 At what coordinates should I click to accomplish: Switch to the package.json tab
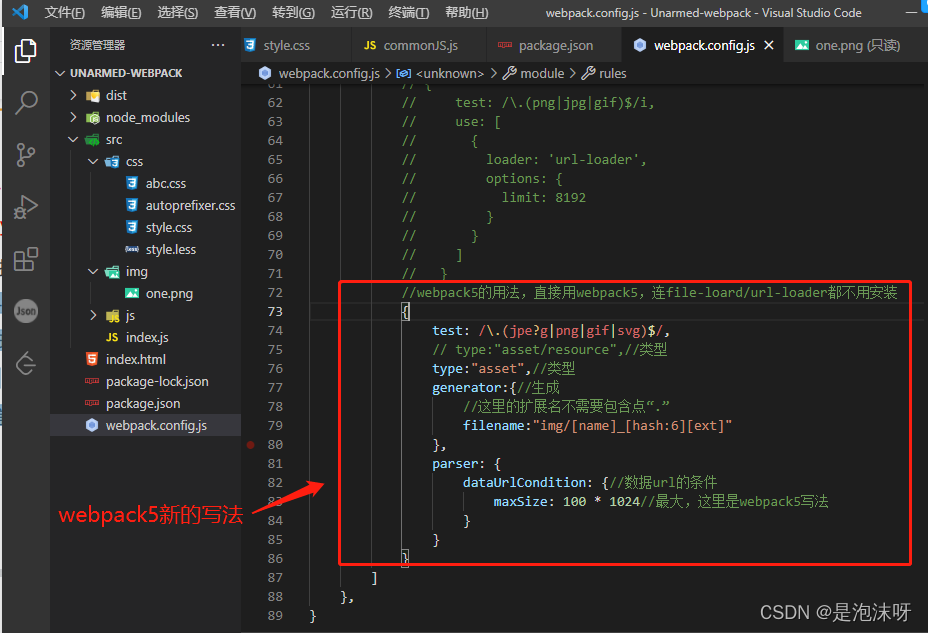(x=554, y=45)
